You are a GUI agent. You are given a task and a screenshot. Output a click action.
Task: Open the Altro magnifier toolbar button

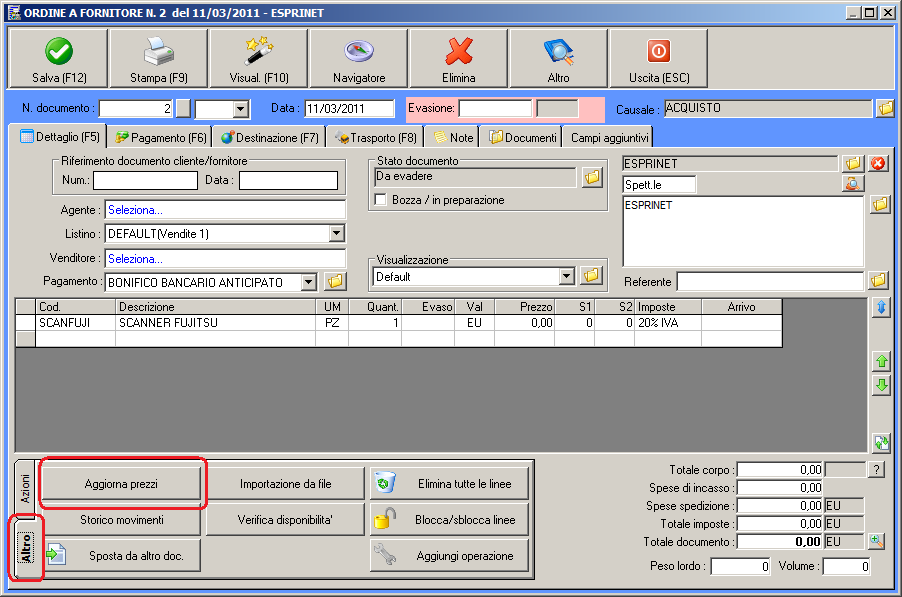pos(559,59)
